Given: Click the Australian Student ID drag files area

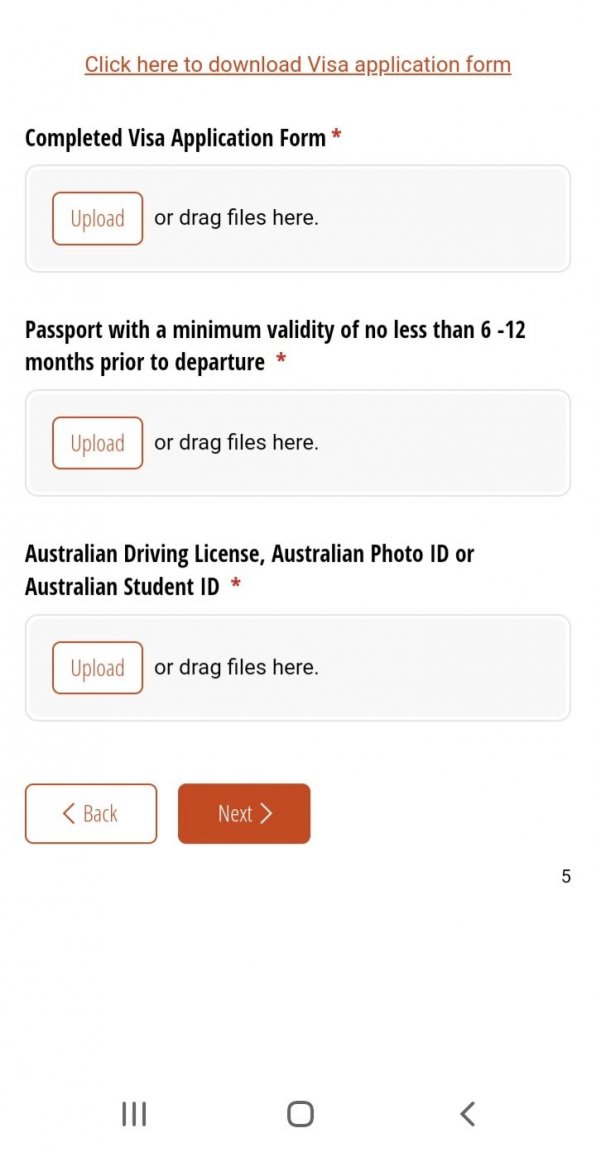Looking at the screenshot, I should pos(298,669).
